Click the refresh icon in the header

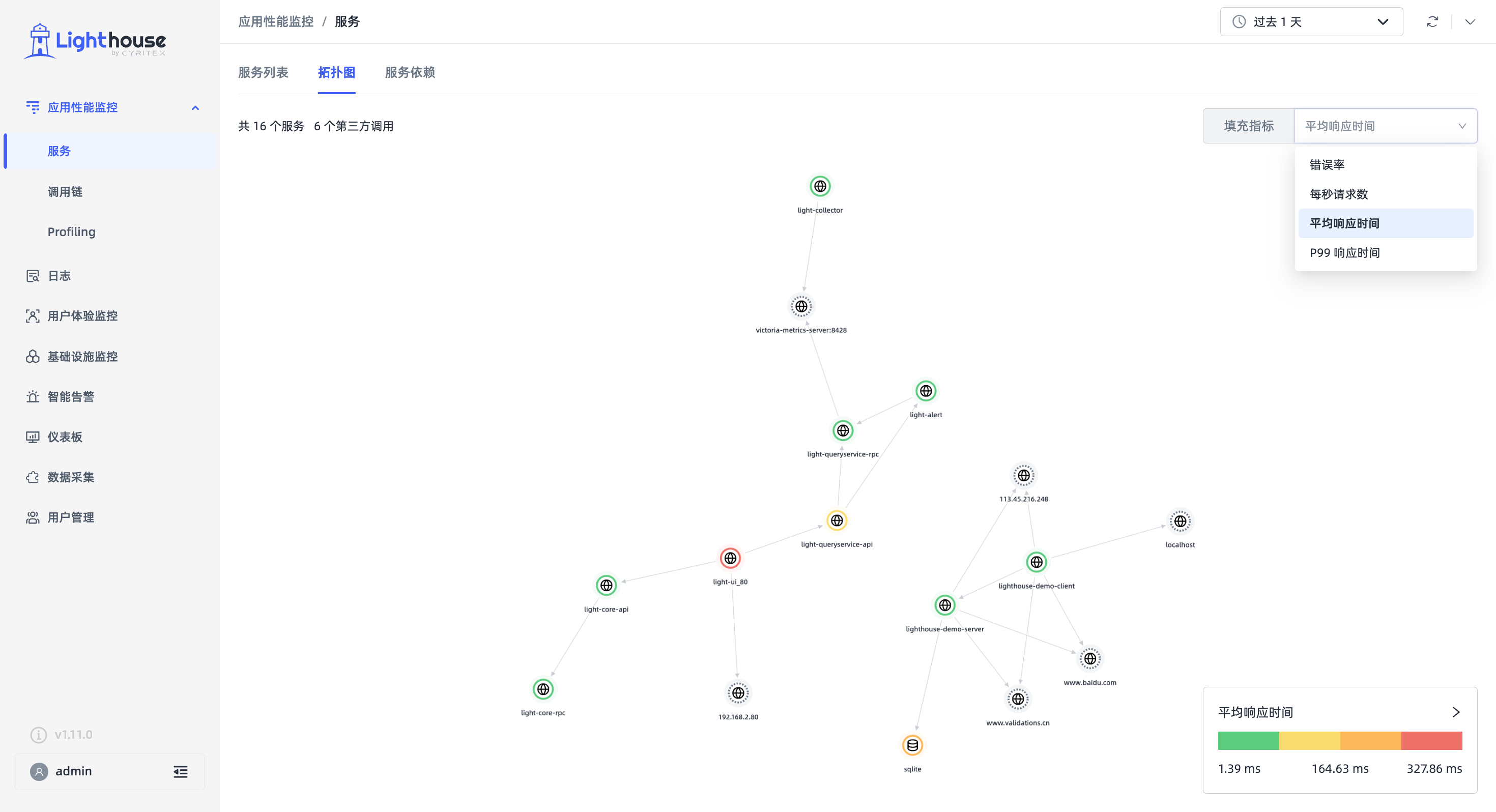[x=1432, y=22]
